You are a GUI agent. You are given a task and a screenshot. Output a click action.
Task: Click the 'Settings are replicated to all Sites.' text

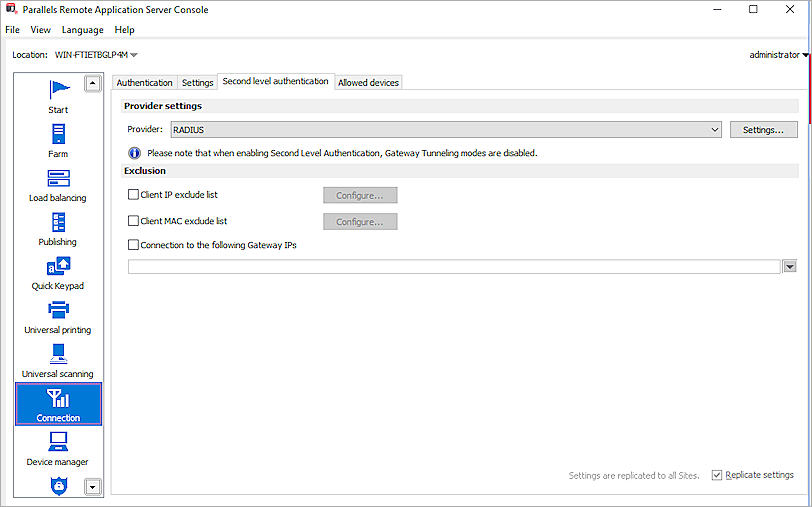tap(634, 475)
